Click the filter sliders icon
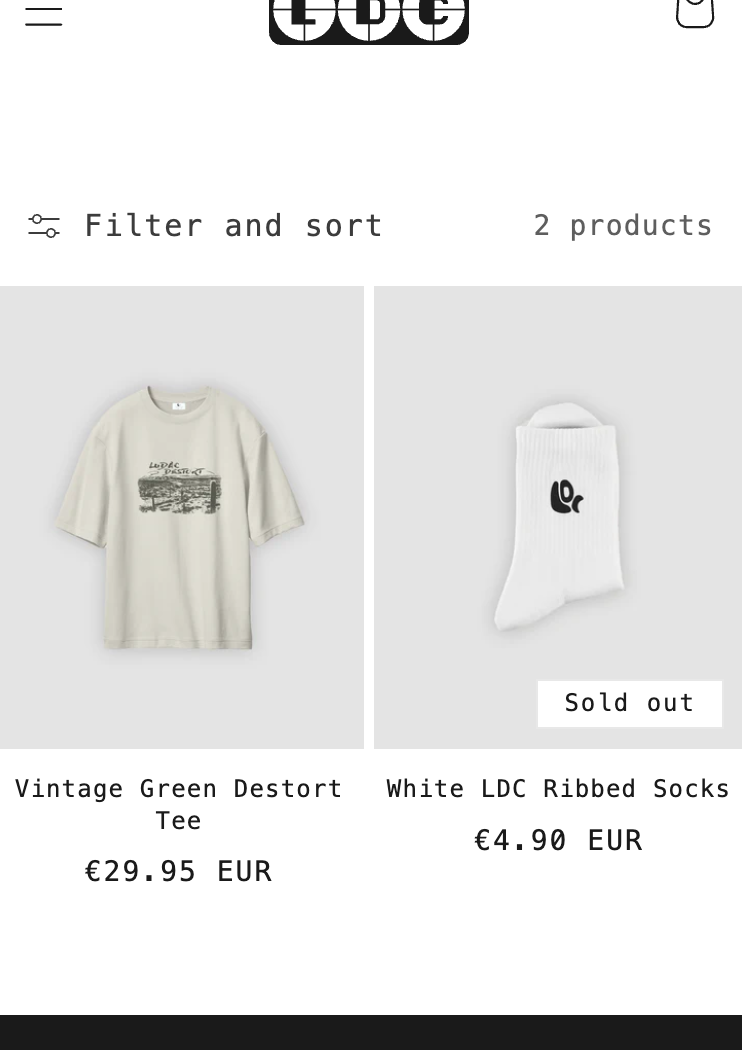Image resolution: width=742 pixels, height=1050 pixels. coord(44,226)
